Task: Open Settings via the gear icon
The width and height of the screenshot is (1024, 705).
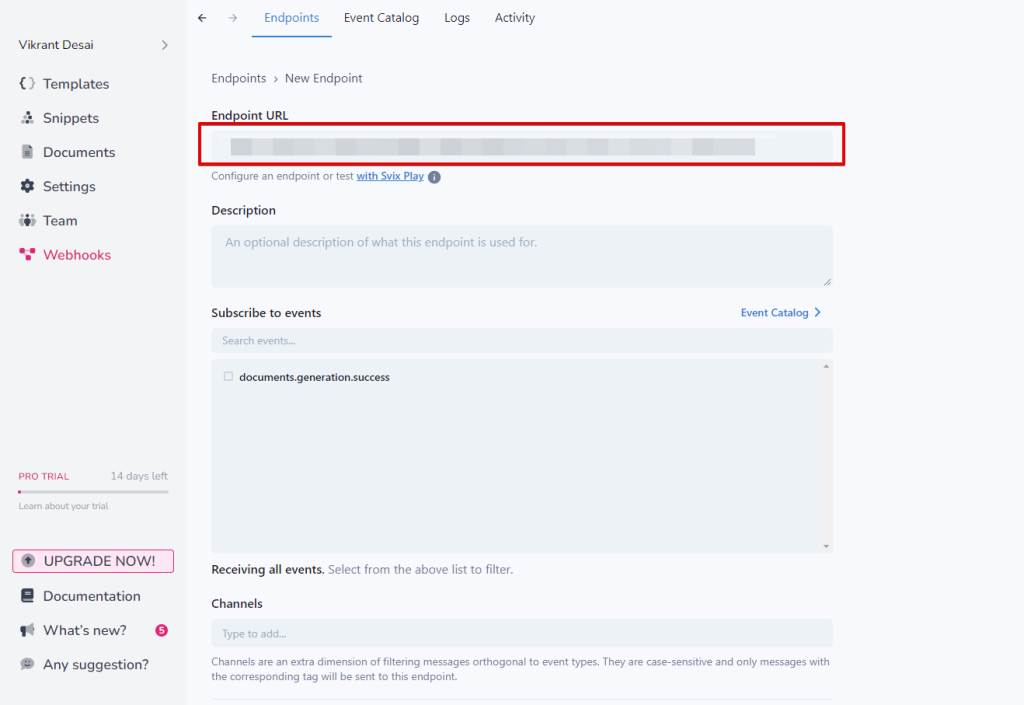Action: coord(27,186)
